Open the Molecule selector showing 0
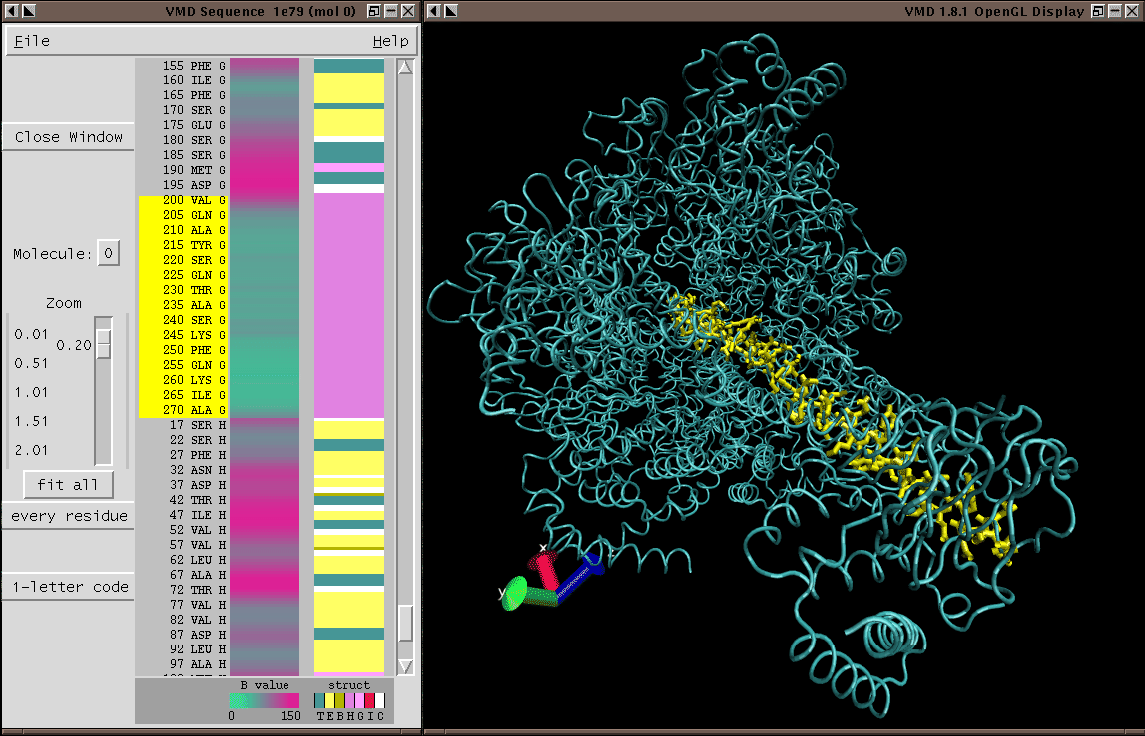 coord(108,254)
